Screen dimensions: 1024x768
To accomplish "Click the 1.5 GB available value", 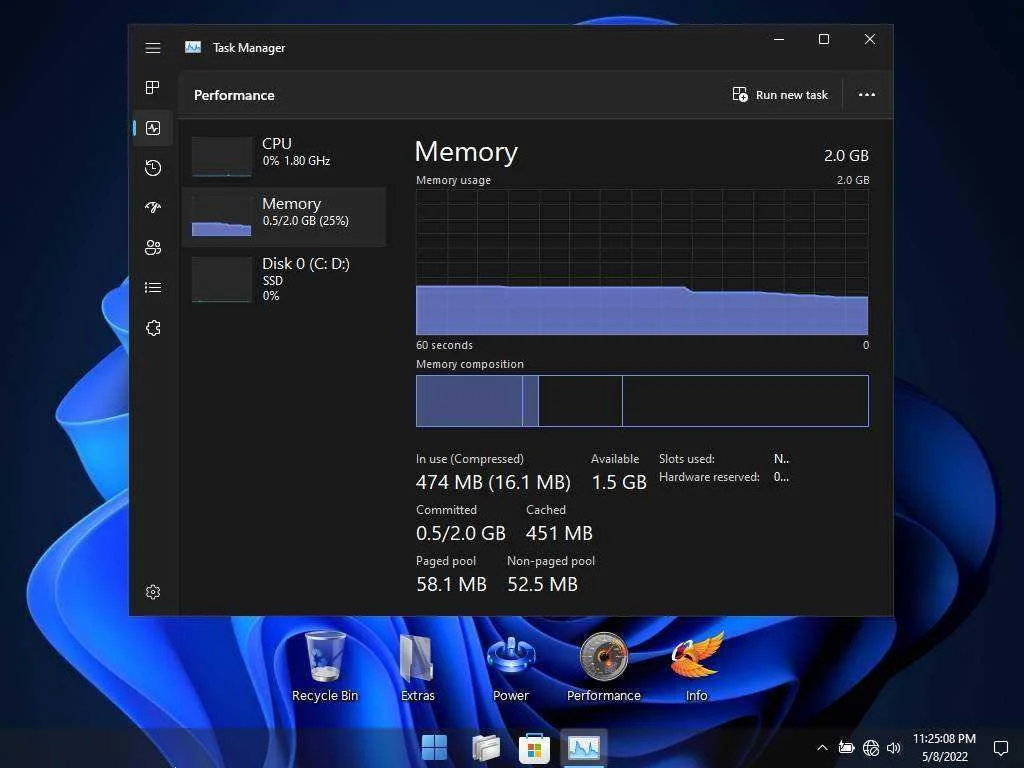I will tap(618, 483).
